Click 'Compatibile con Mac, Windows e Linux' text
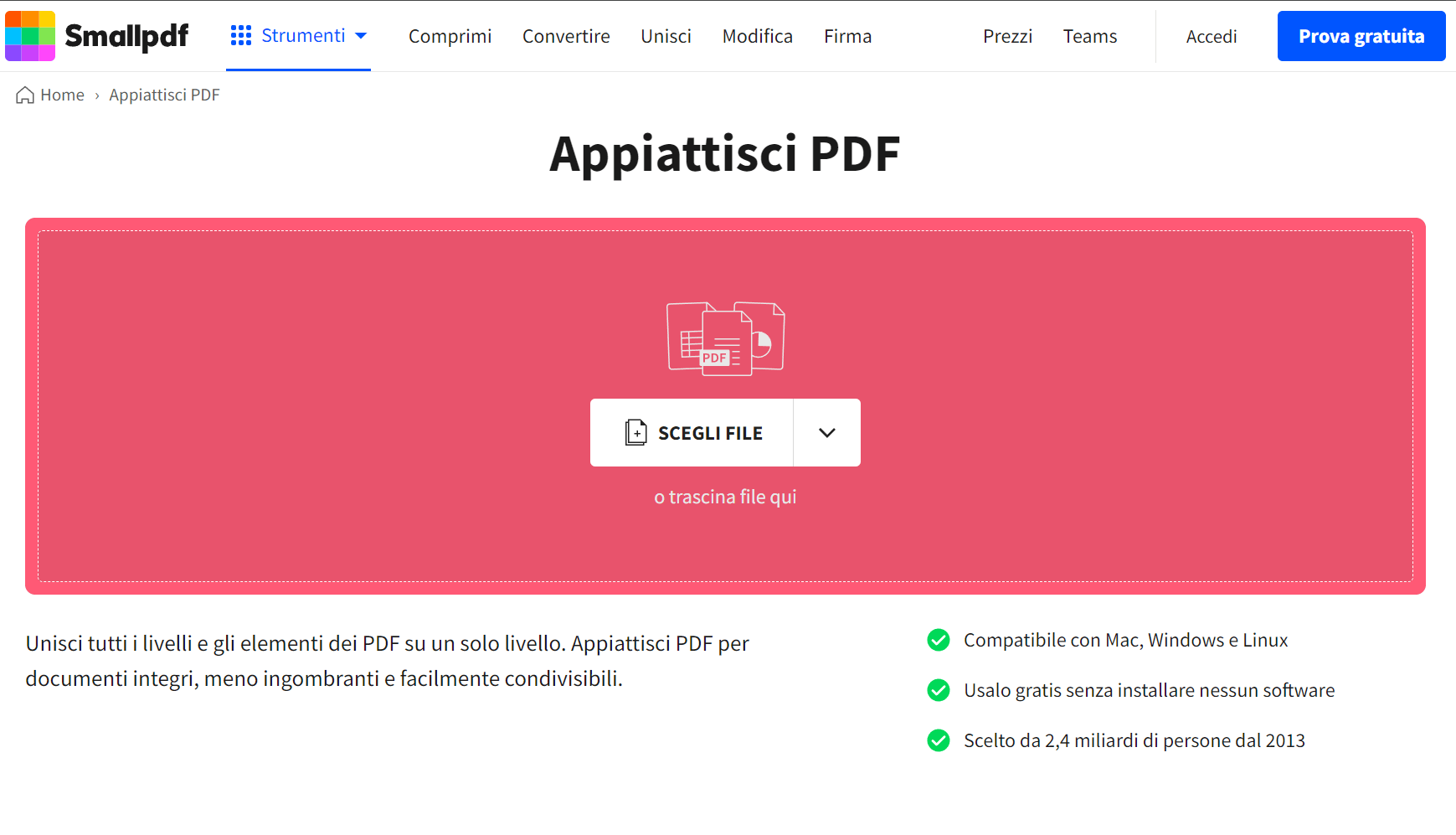 click(x=1126, y=640)
